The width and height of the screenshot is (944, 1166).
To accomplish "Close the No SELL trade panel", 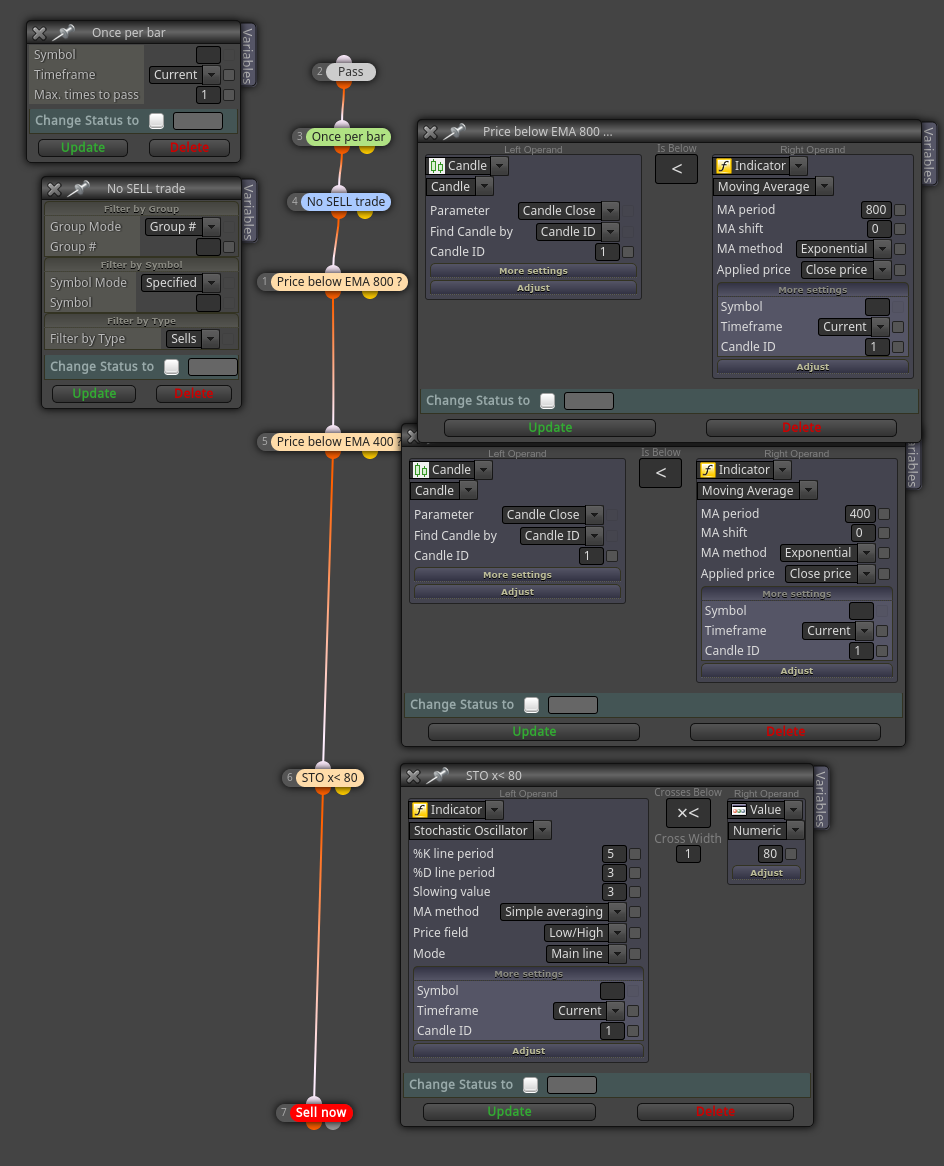I will click(x=54, y=189).
